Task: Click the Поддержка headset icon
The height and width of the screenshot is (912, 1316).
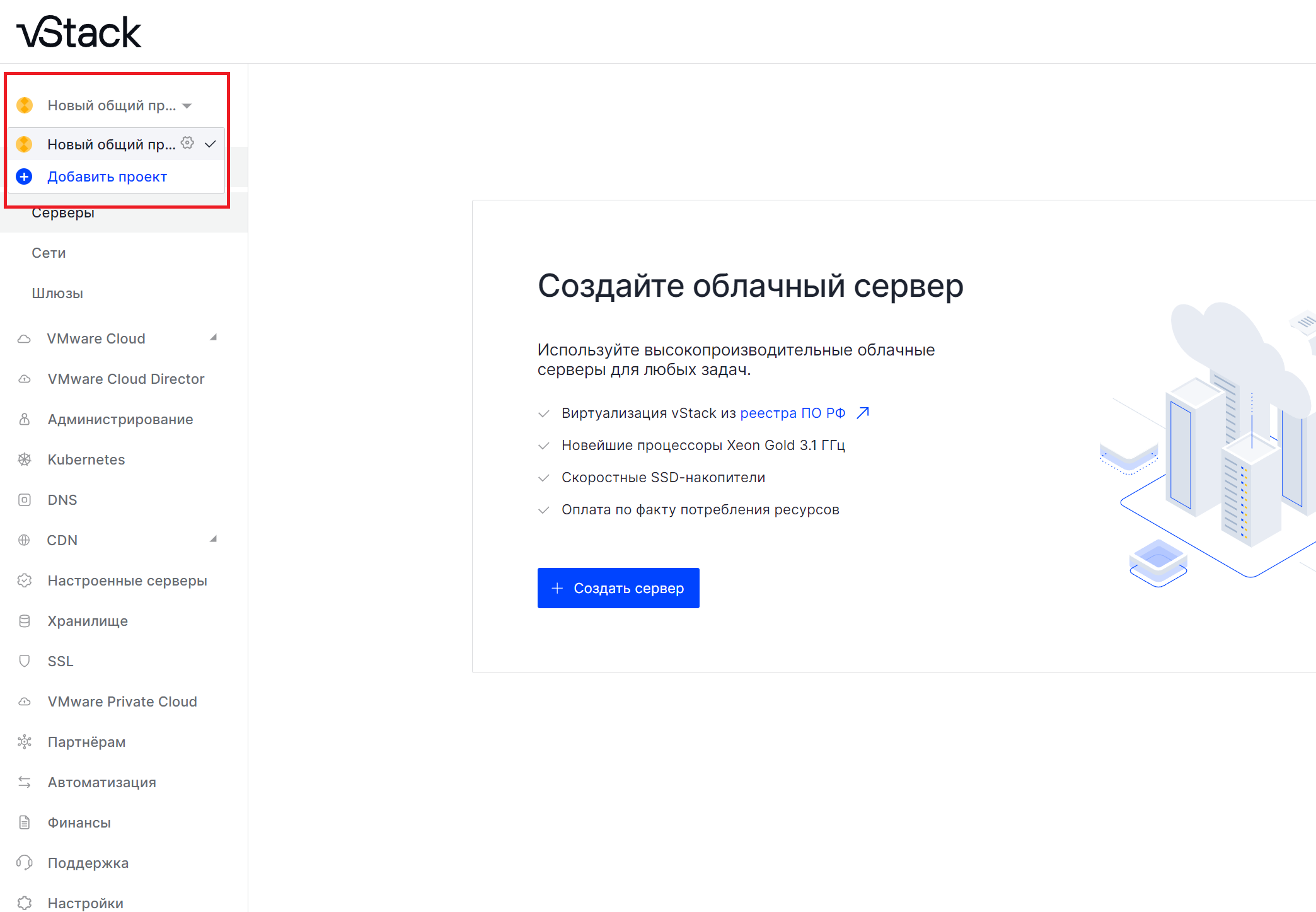Action: [24, 863]
